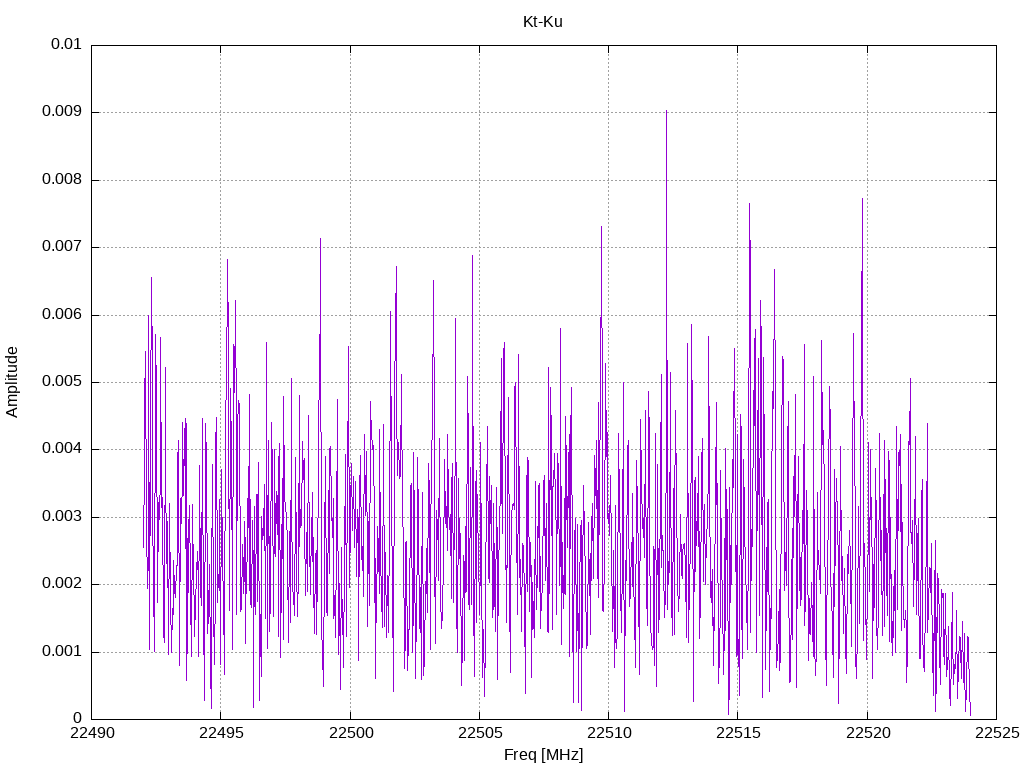The width and height of the screenshot is (1024, 768).
Task: Click the x-axis tick 22505
Action: [480, 733]
